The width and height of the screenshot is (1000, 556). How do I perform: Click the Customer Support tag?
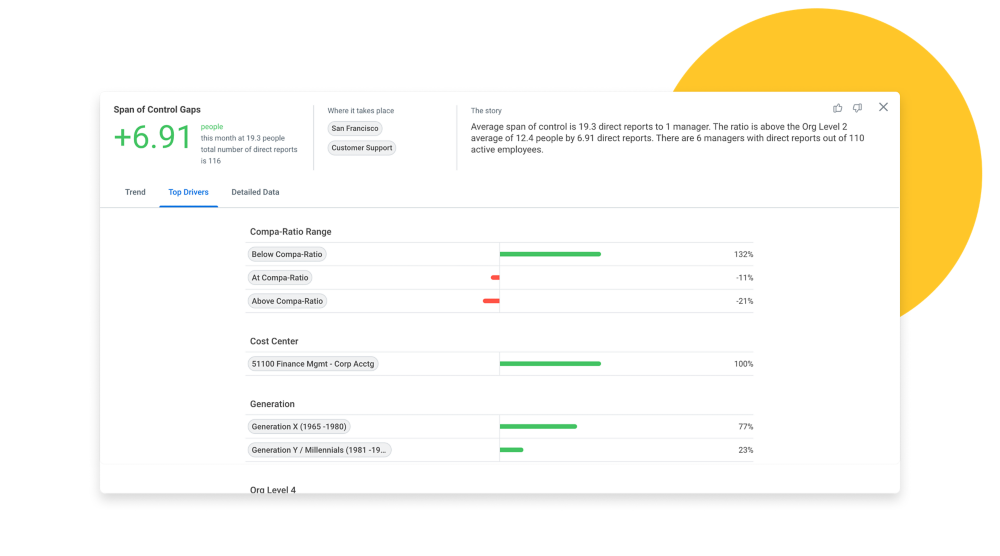[x=362, y=148]
